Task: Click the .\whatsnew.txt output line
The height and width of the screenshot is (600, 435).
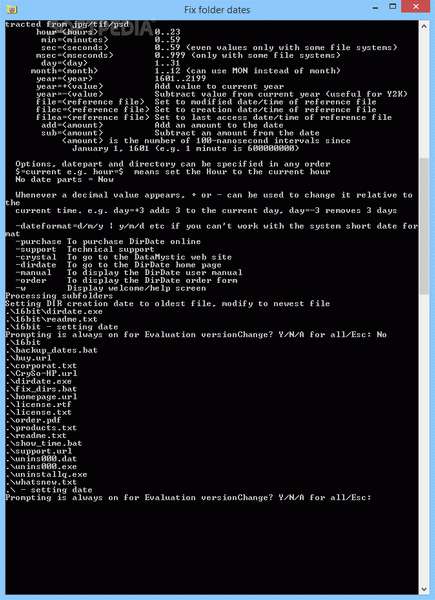Action: click(x=41, y=482)
